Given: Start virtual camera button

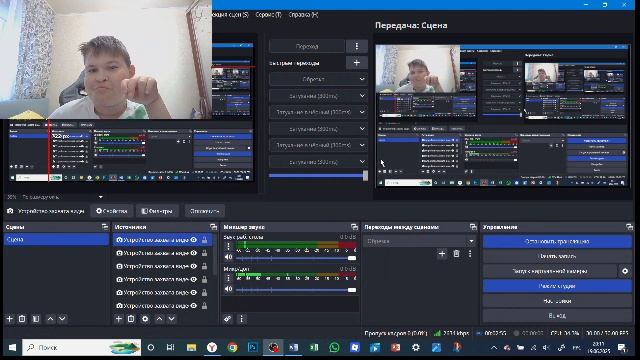Looking at the screenshot, I should tap(550, 271).
